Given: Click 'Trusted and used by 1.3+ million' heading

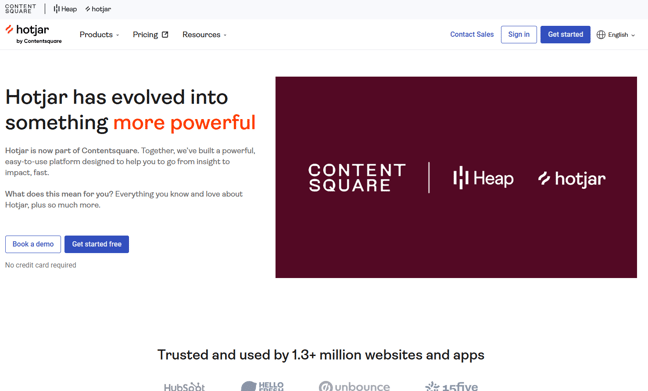Looking at the screenshot, I should click(321, 355).
